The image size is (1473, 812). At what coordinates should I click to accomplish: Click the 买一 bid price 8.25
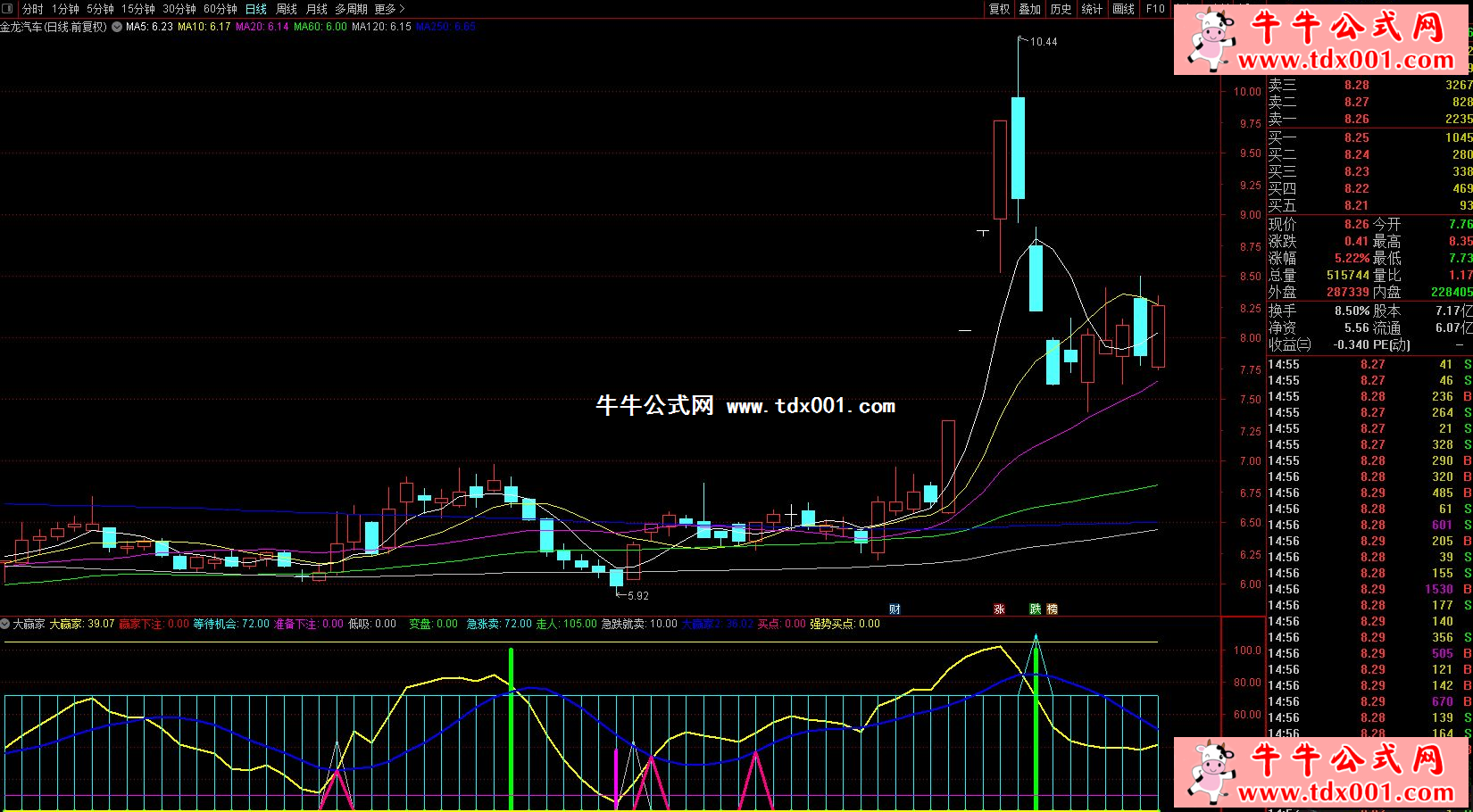tap(1357, 137)
